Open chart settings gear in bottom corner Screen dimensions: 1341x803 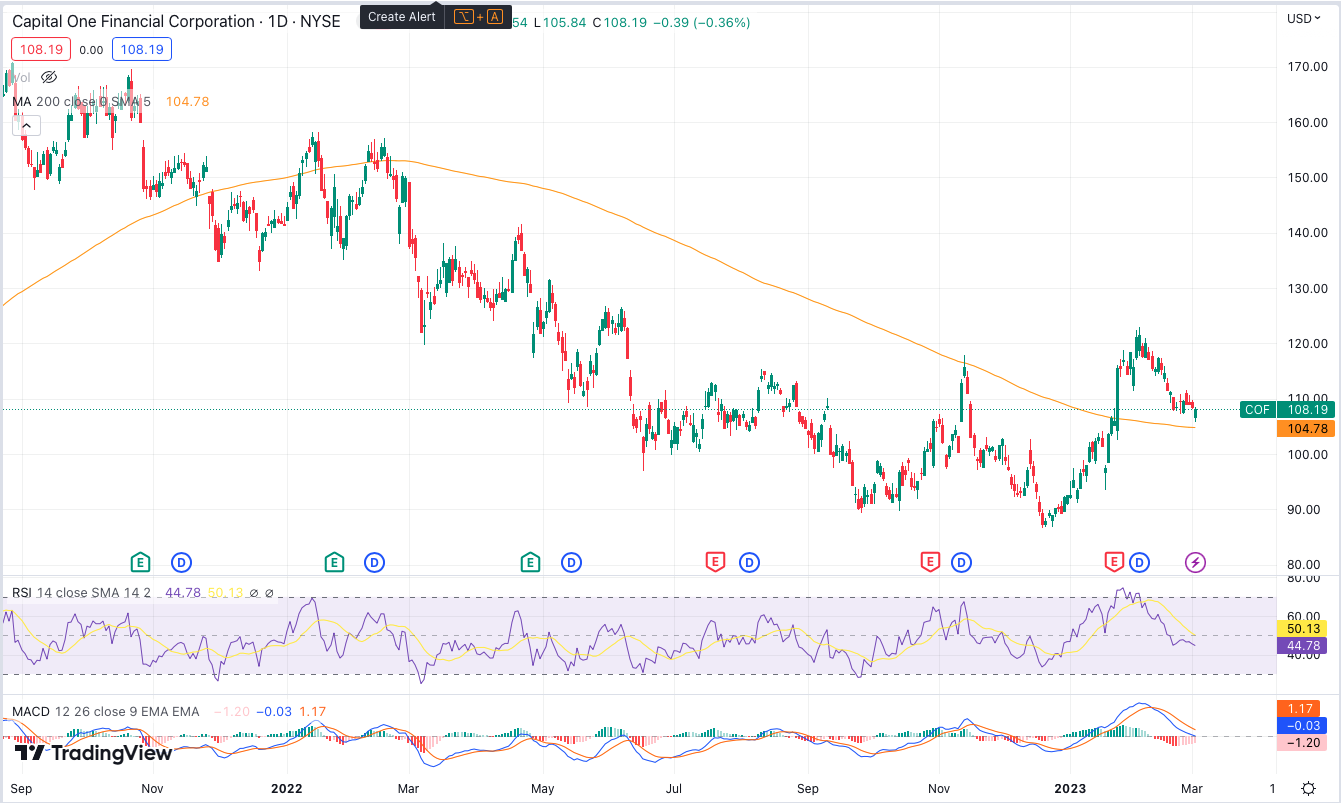click(x=1308, y=788)
